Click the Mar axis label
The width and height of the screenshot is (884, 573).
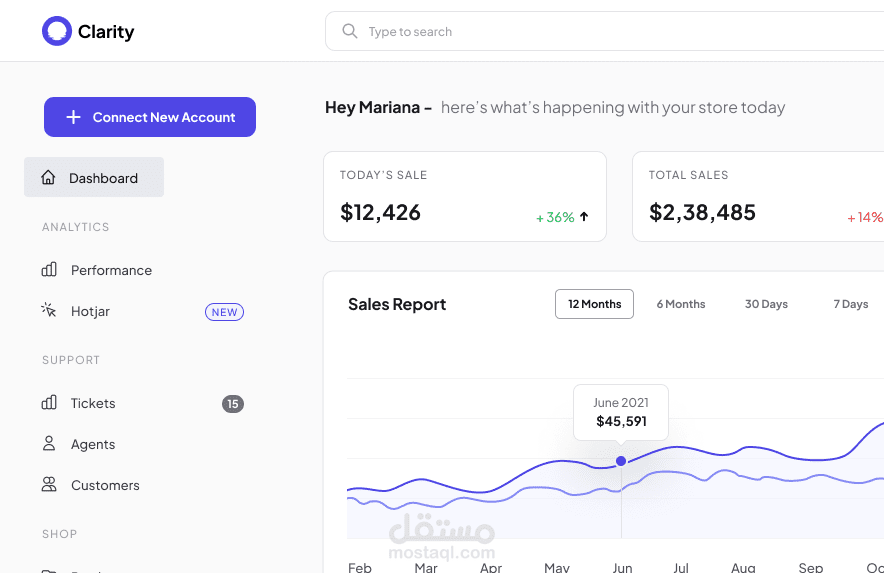426,567
